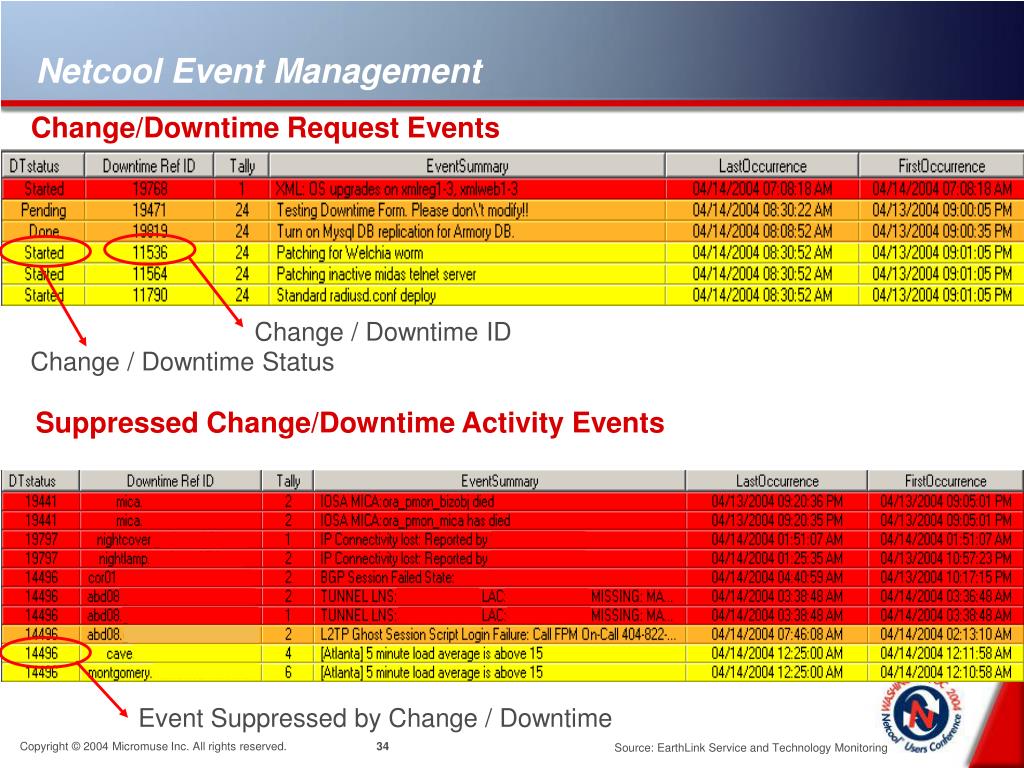Click last occurrence 04/14/2004 08:30:22 AM
1024x768 pixels.
click(x=762, y=210)
